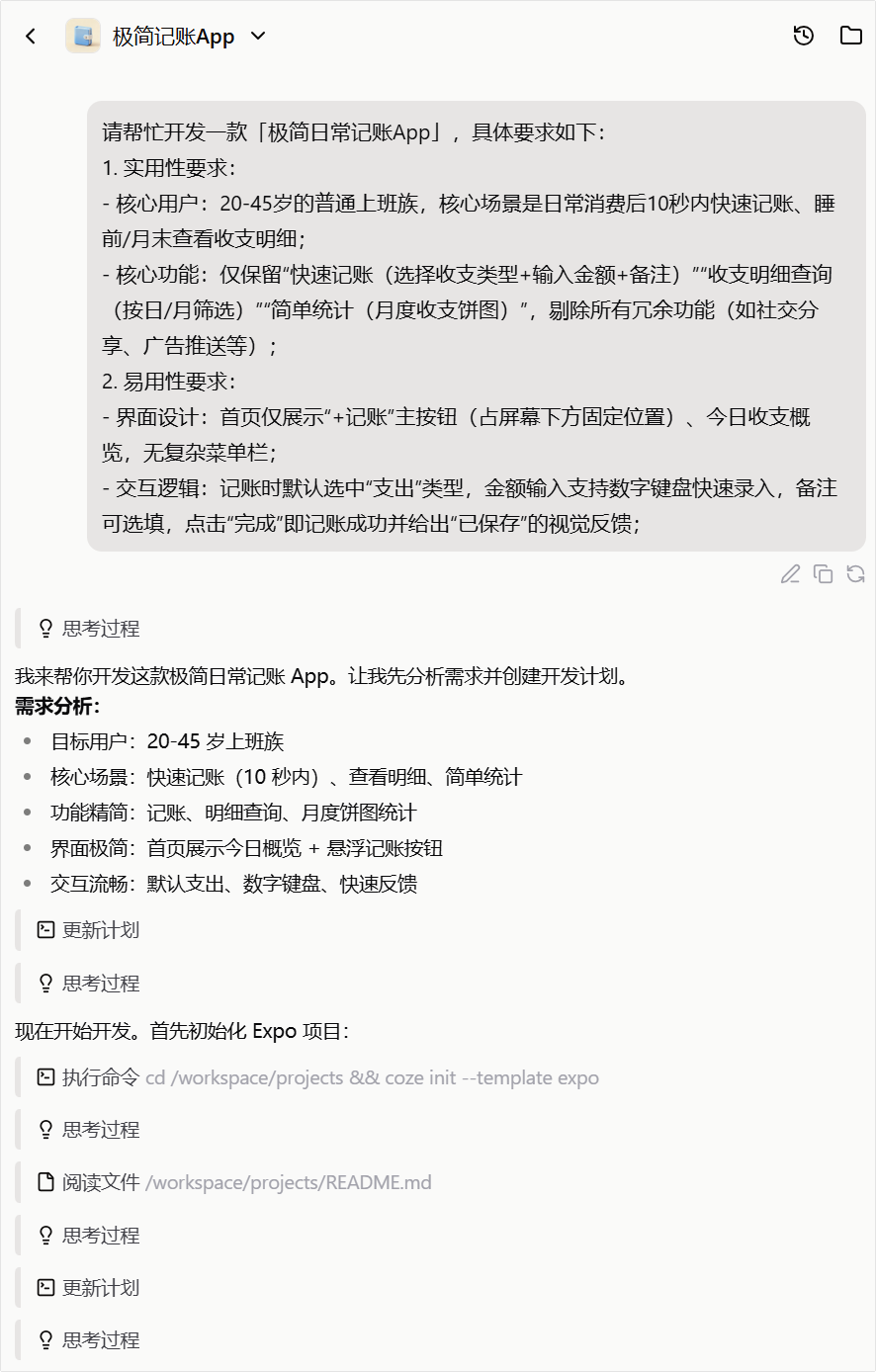Click the terminal icon beside 执行命令

(45, 1077)
